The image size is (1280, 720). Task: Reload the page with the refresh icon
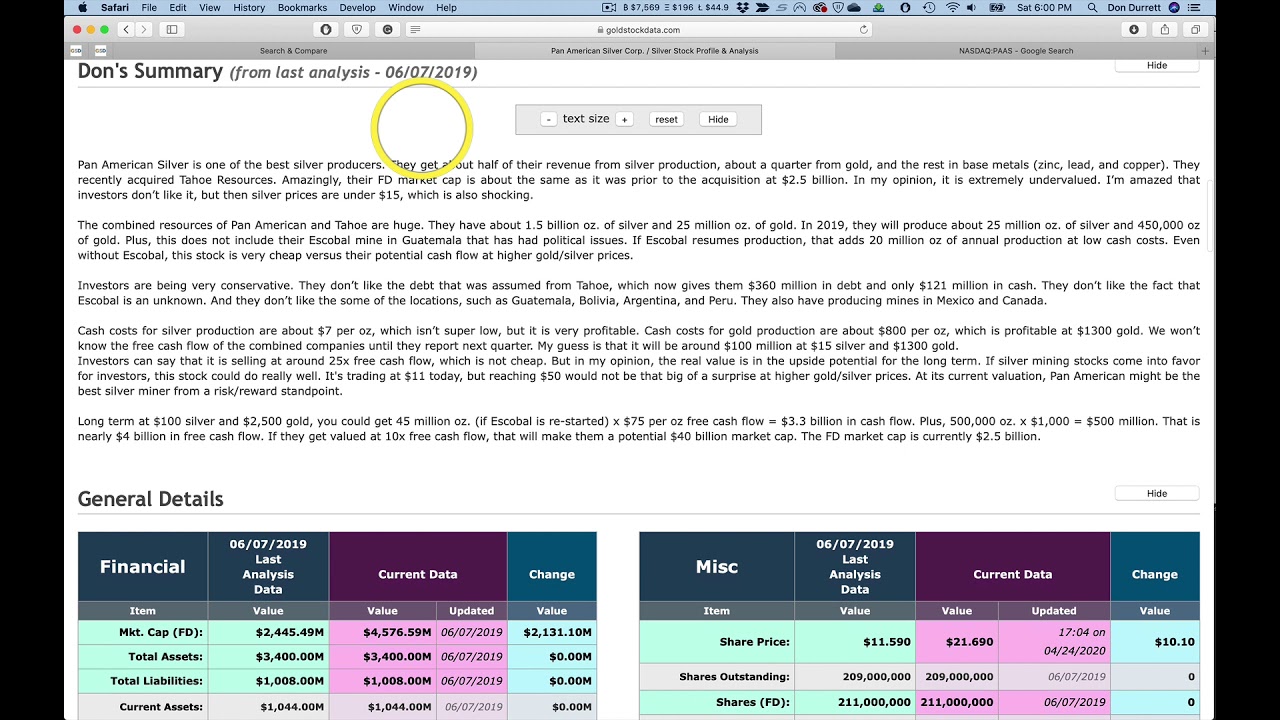864,30
